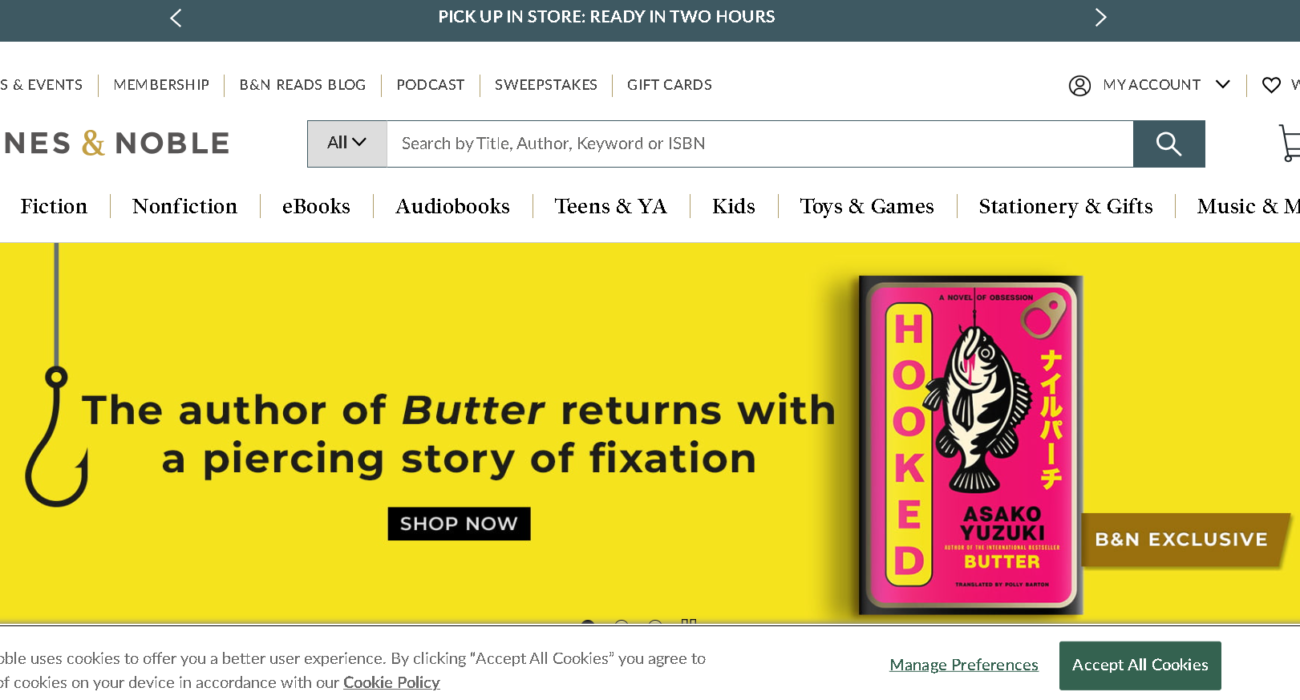This screenshot has height=700, width=1300.
Task: Go to previous promo banner message
Action: tap(176, 17)
